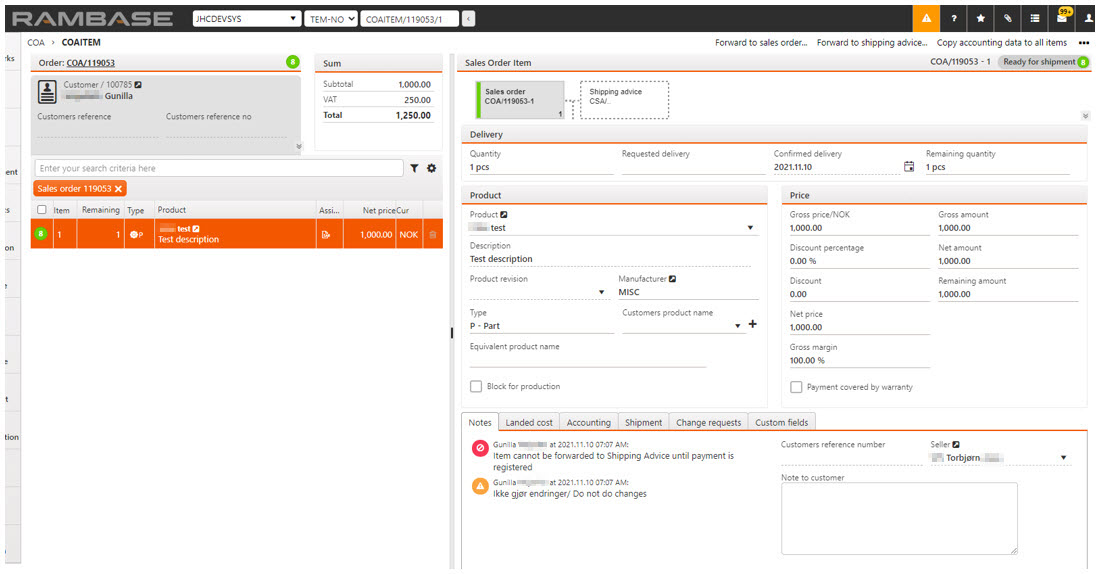Click the Note to customer text area
This screenshot has height=574, width=1098.
click(899, 518)
